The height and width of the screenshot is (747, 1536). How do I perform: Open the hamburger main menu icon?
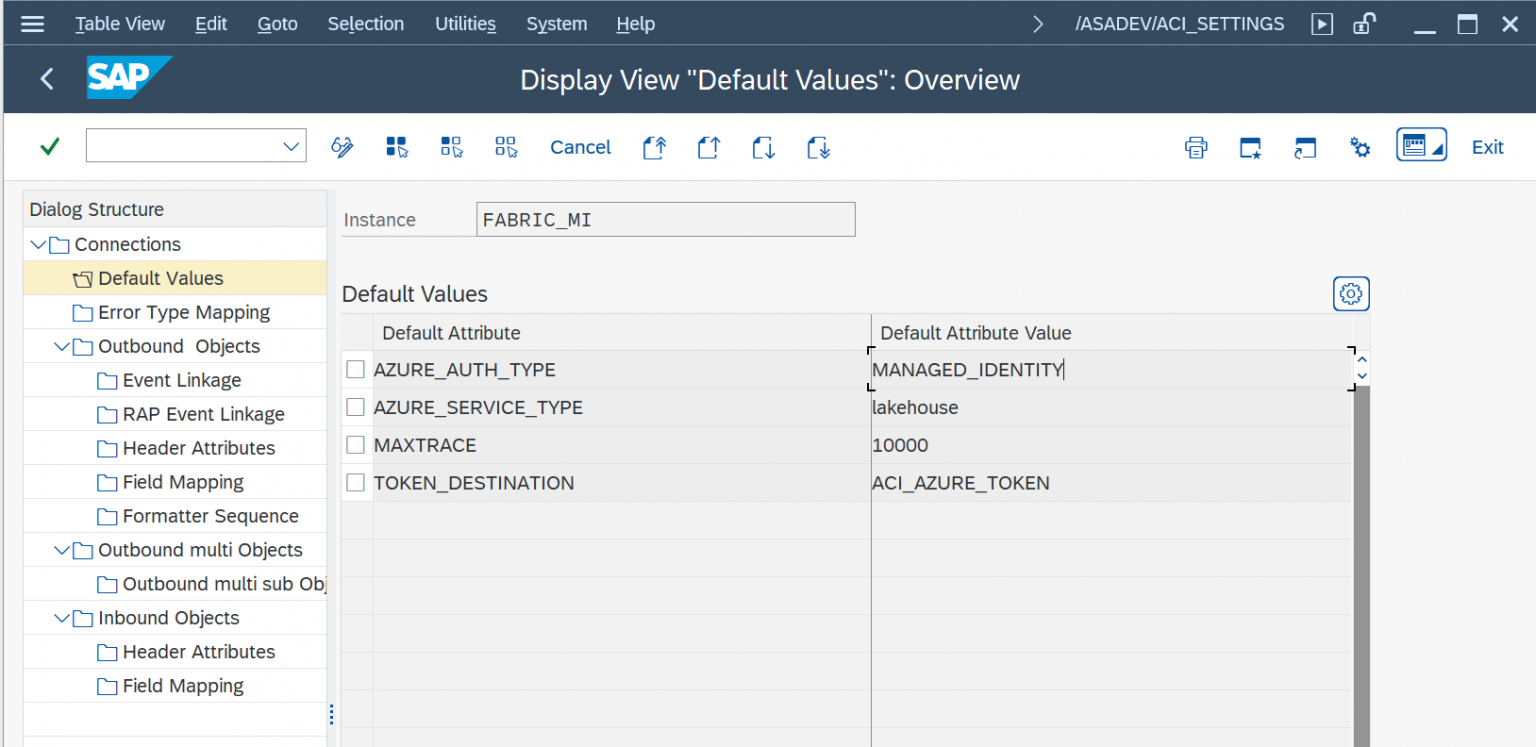(32, 24)
